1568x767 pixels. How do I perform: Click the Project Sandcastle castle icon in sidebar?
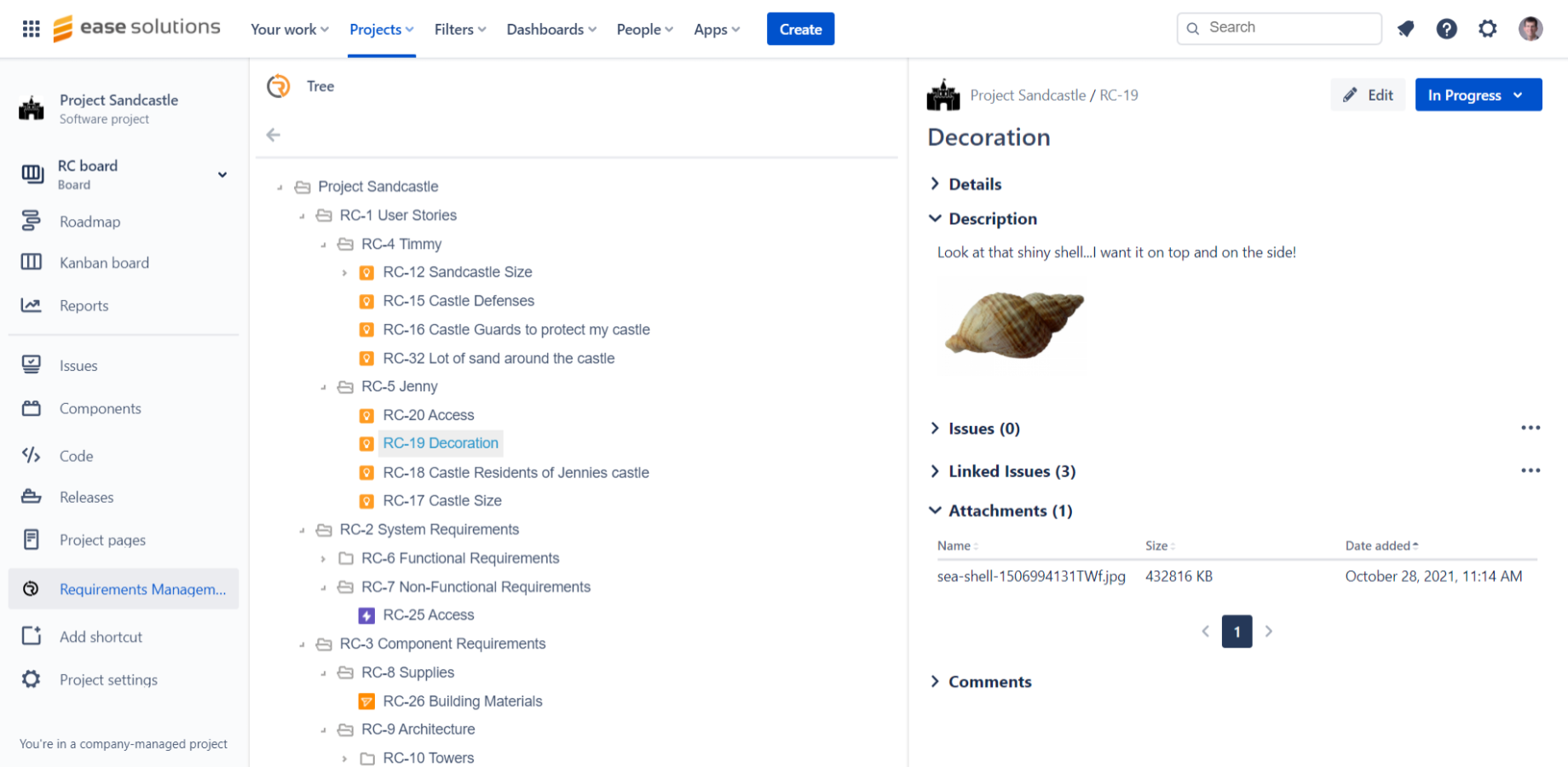pyautogui.click(x=32, y=108)
